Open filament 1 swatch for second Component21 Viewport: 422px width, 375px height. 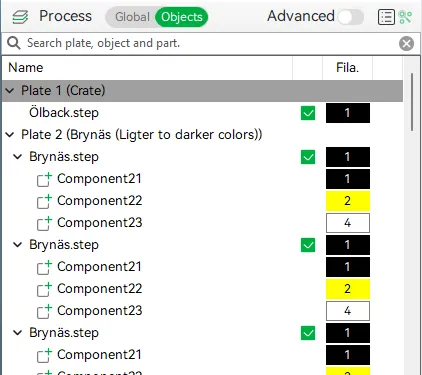click(348, 267)
